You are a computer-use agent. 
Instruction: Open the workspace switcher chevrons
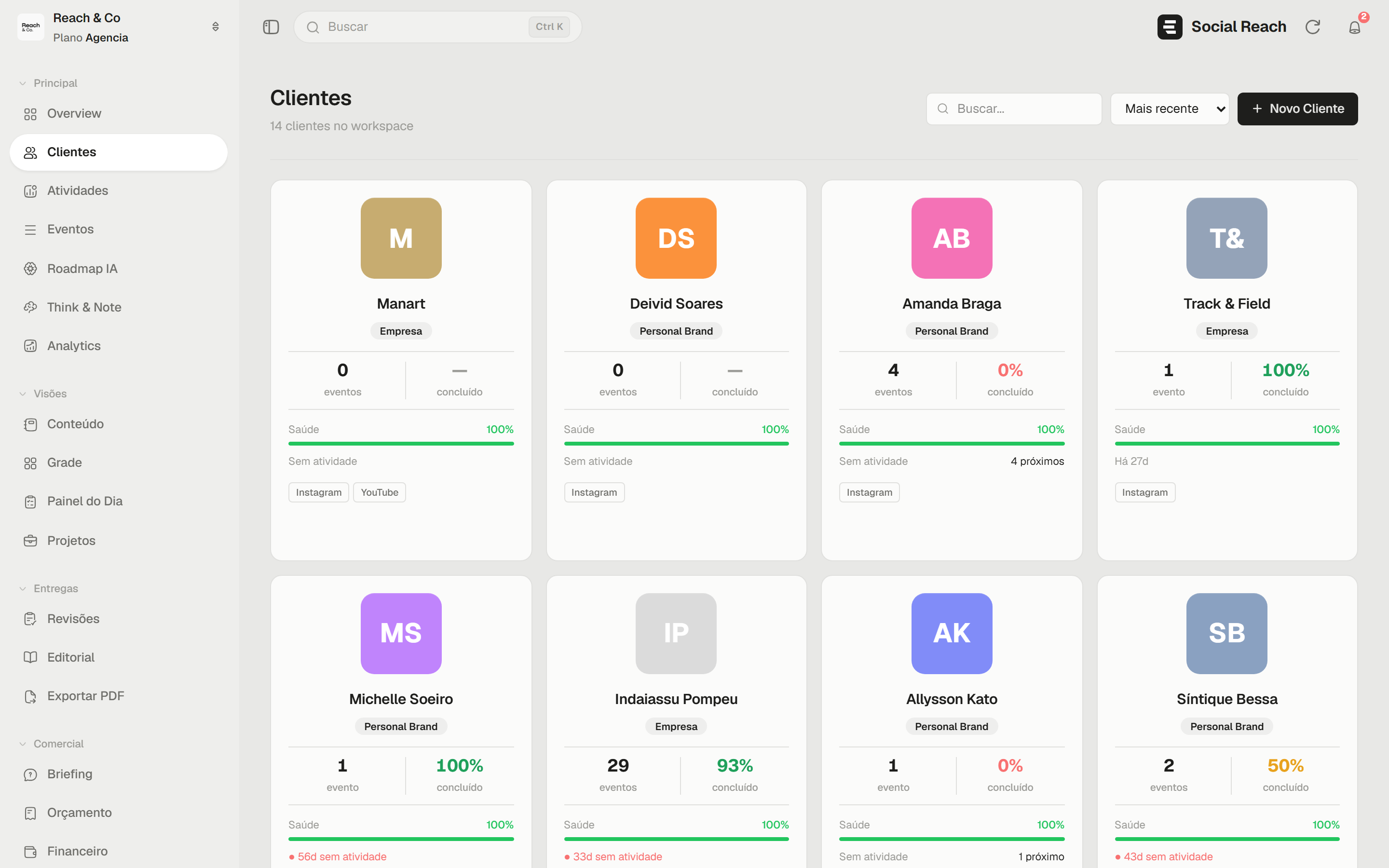215,27
